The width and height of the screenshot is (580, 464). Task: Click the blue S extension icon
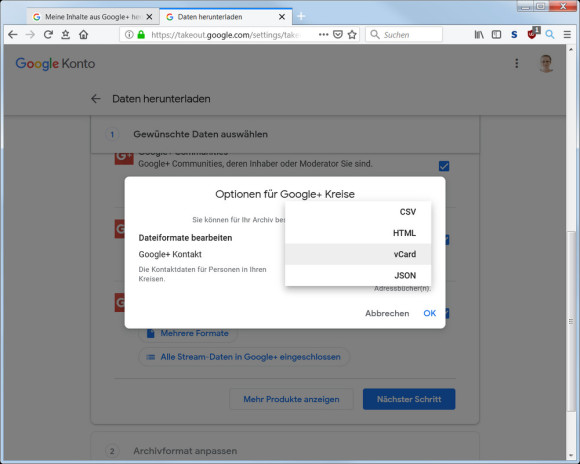(514, 35)
